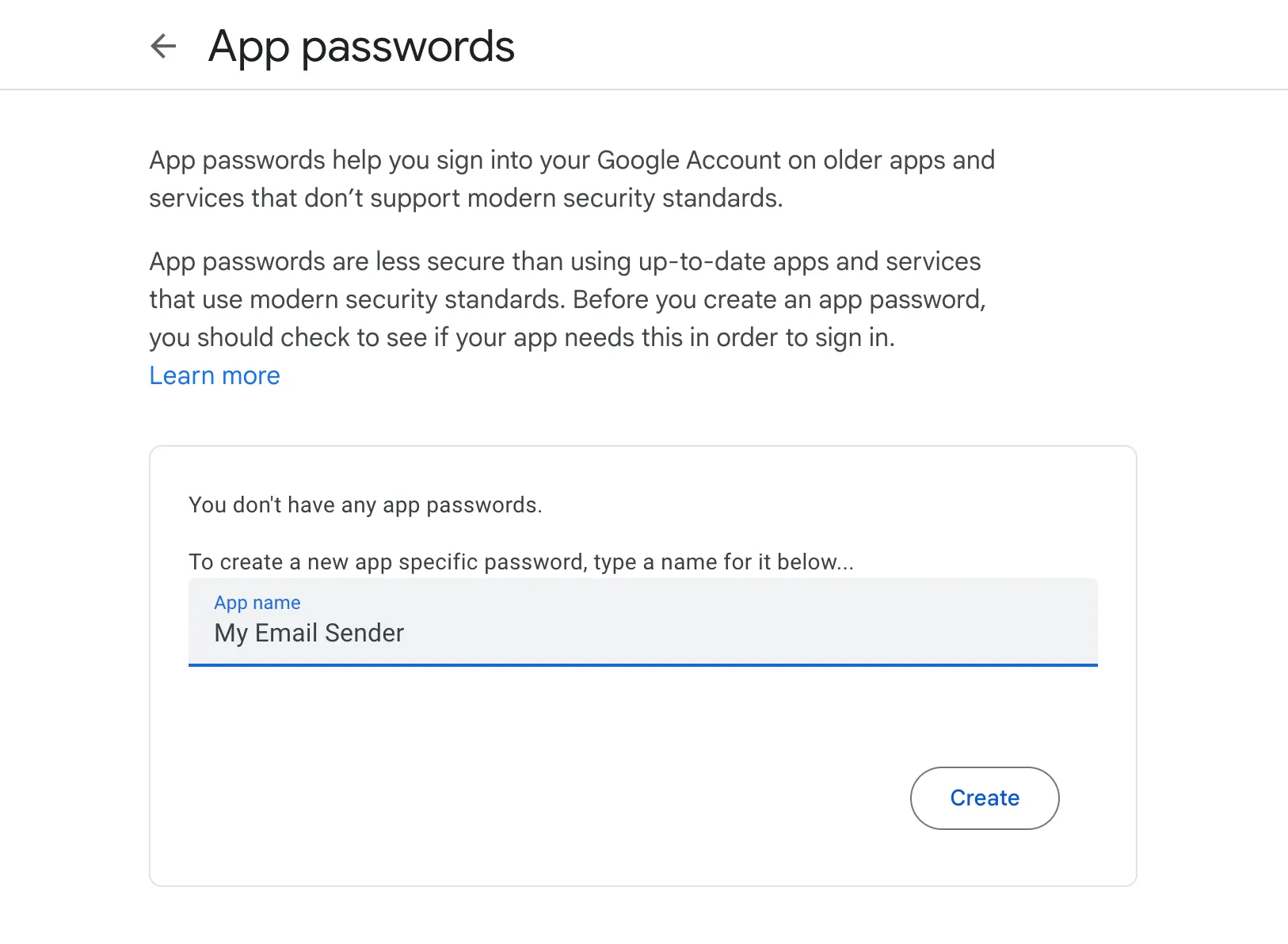The height and width of the screenshot is (944, 1288).
Task: Click the line starting "services that don't support"
Action: [466, 198]
